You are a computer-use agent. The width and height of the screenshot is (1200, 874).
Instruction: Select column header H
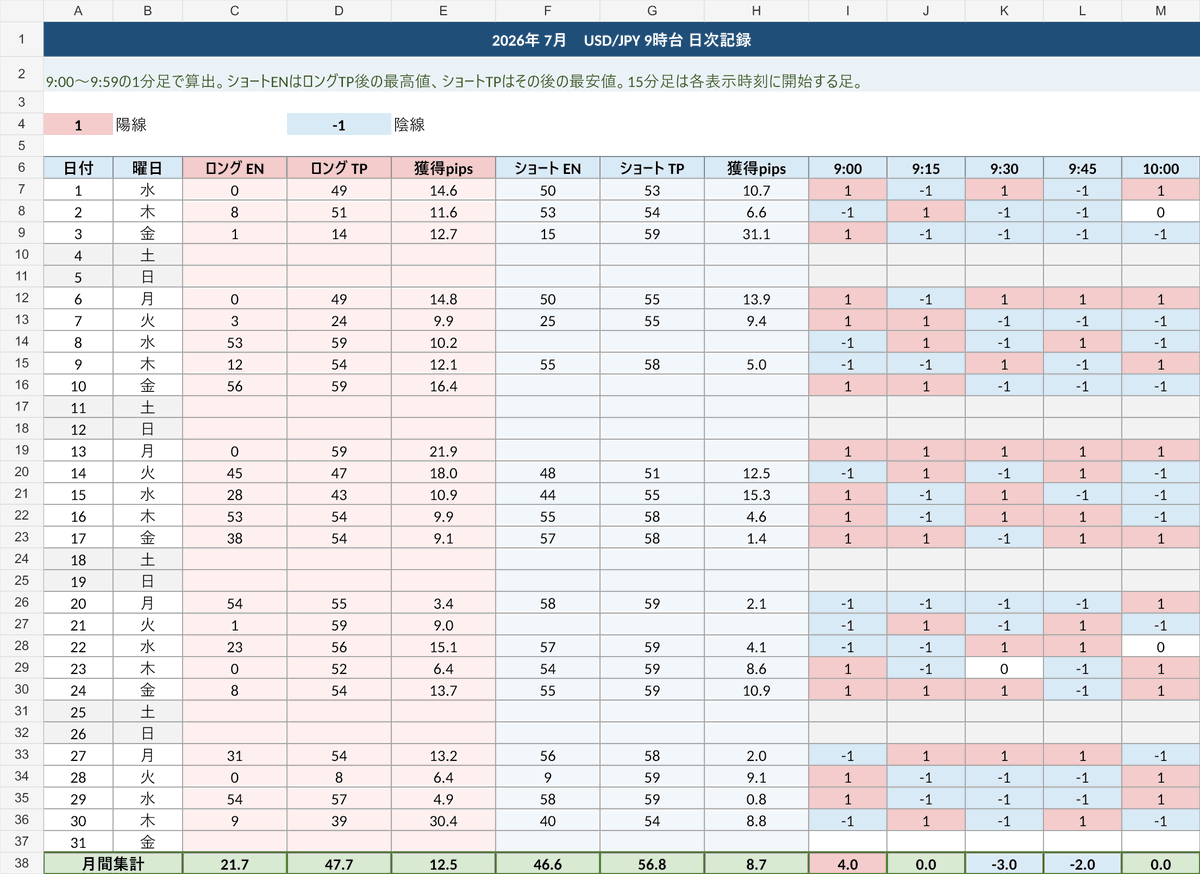(x=756, y=11)
